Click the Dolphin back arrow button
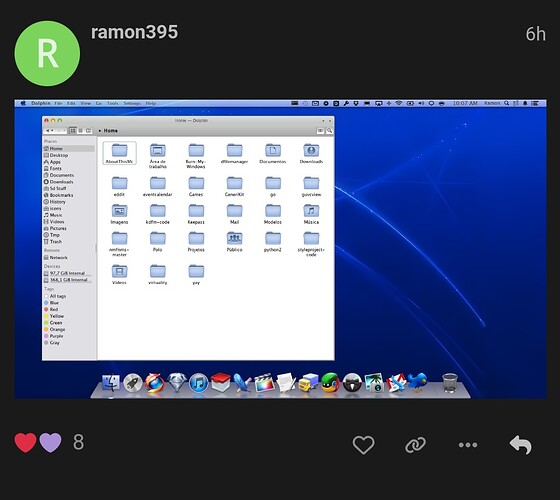Image resolution: width=560 pixels, height=500 pixels. coord(48,131)
